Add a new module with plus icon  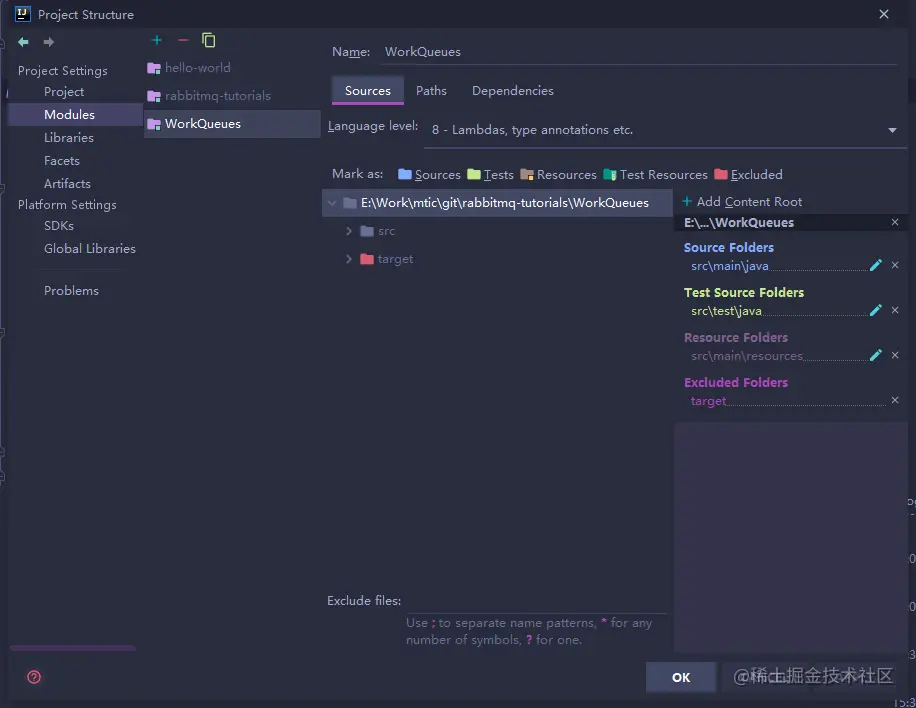click(156, 40)
